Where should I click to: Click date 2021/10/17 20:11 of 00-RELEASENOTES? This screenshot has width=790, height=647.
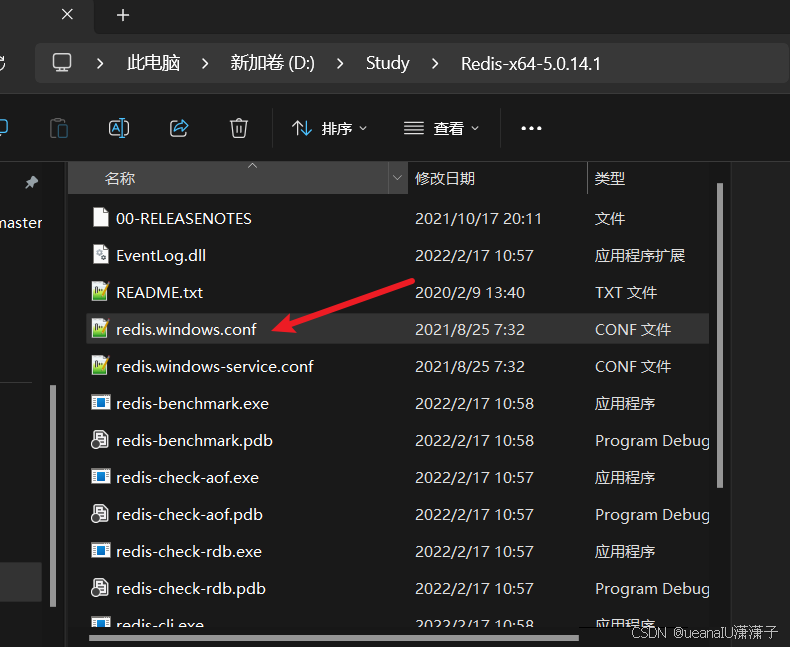click(x=478, y=219)
